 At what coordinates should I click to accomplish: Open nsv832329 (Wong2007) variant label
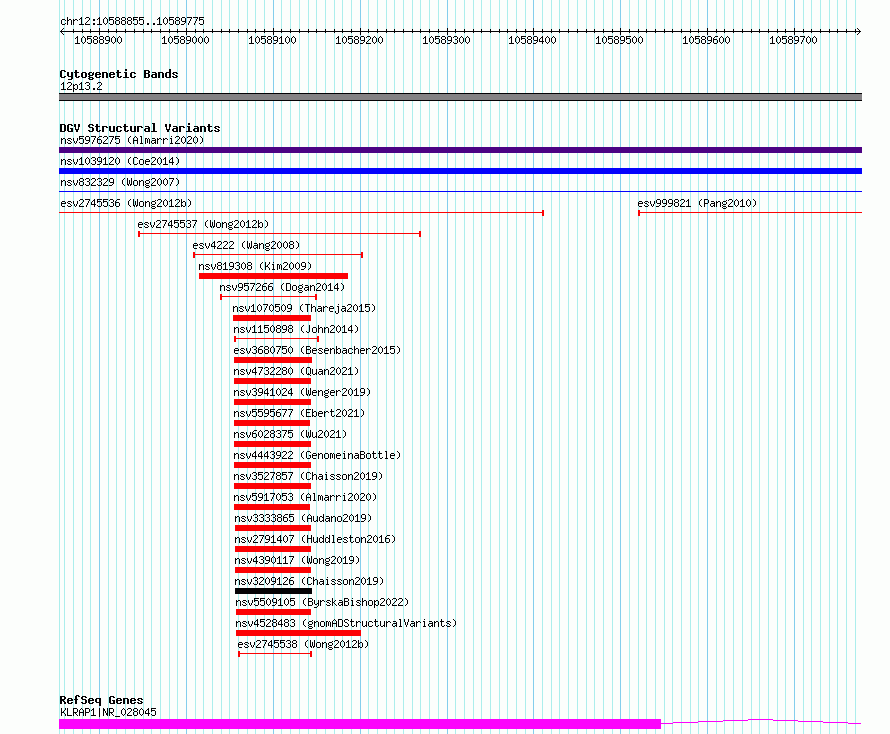(x=120, y=182)
